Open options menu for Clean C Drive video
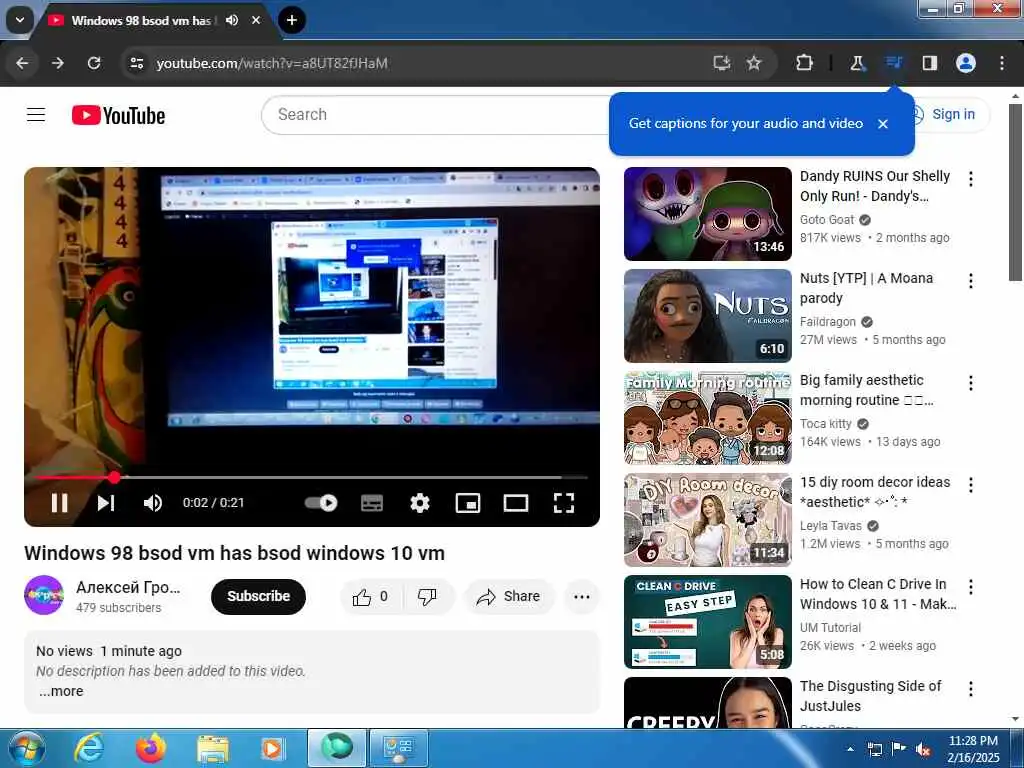 coord(971,586)
